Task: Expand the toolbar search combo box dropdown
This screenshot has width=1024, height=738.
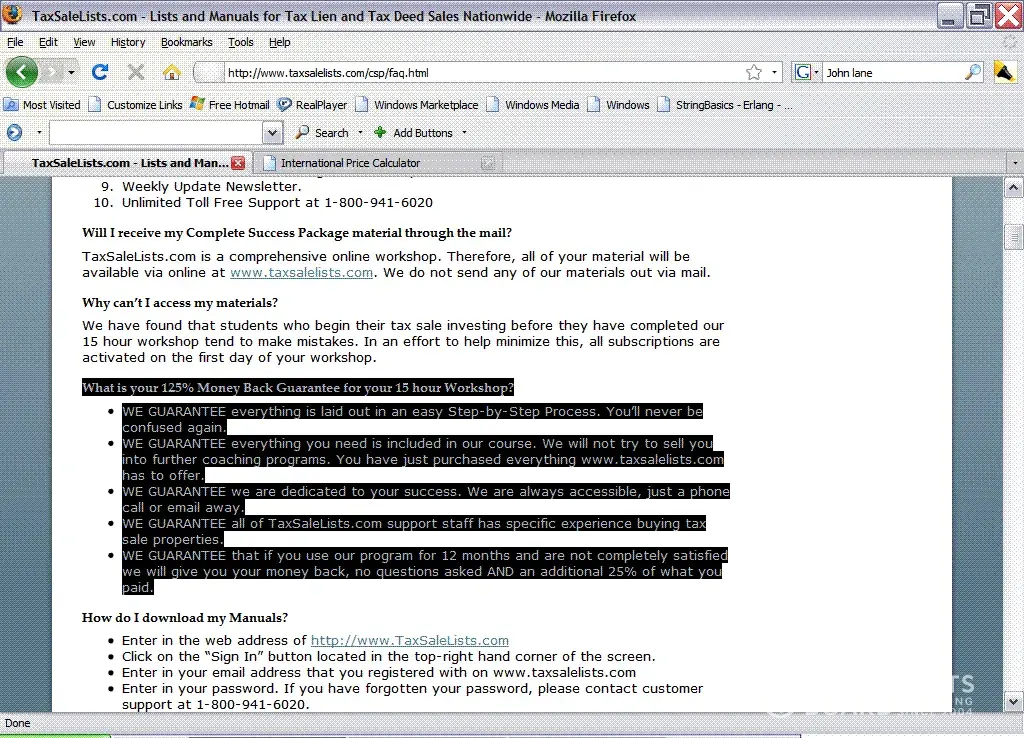Action: [x=272, y=132]
